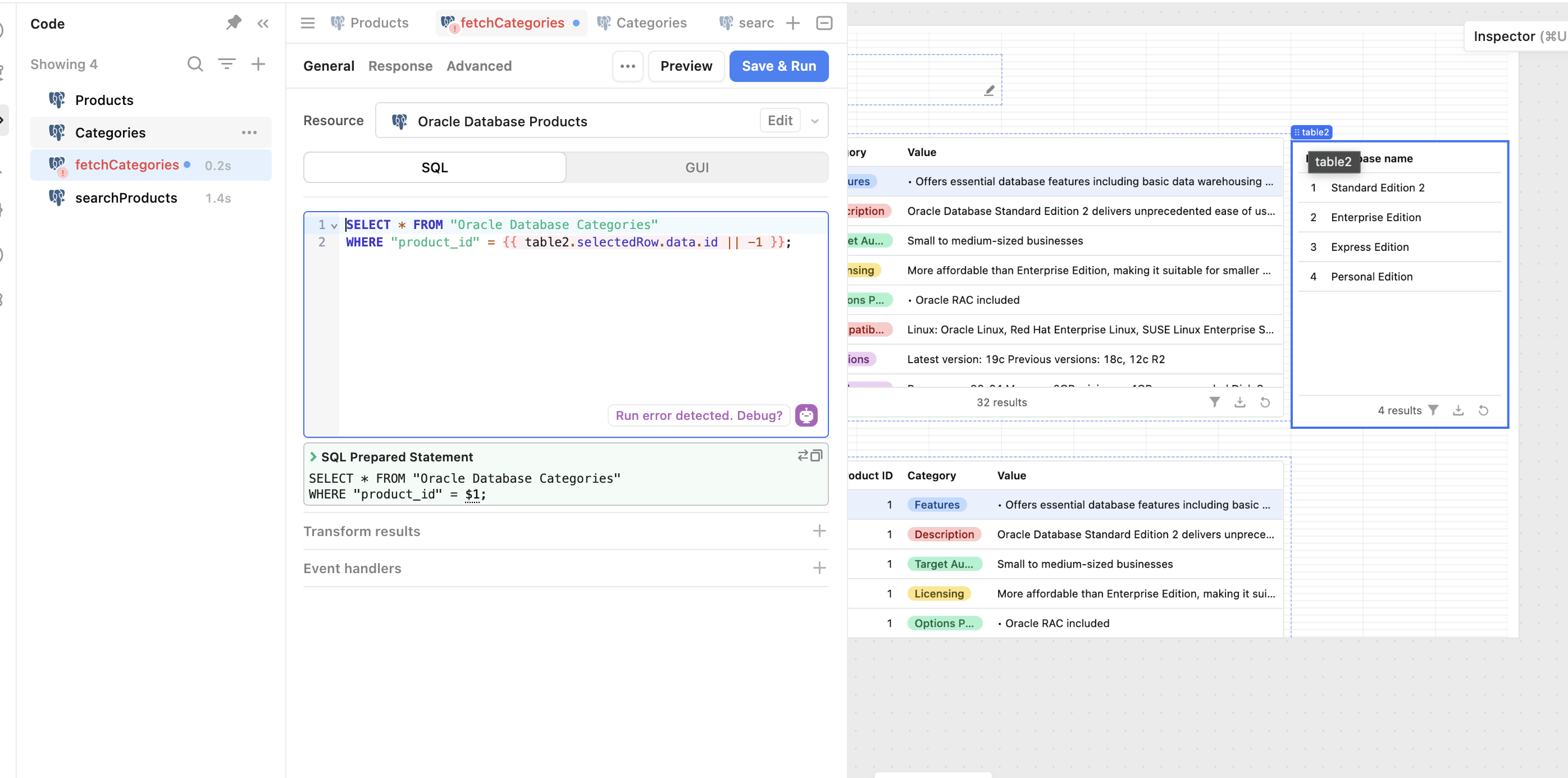Open Oracle Database Products resource selector
Image resolution: width=1568 pixels, height=778 pixels.
[x=601, y=121]
